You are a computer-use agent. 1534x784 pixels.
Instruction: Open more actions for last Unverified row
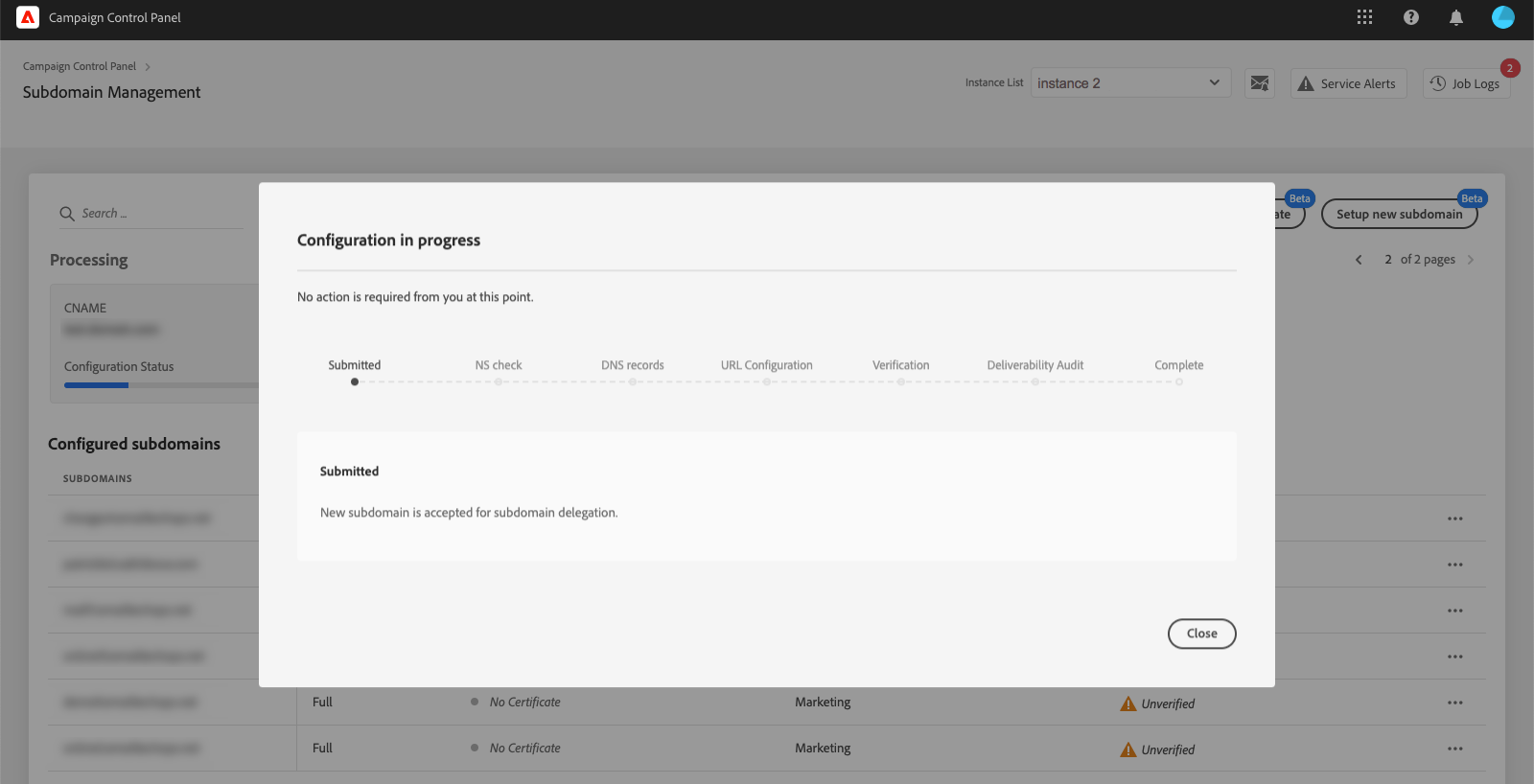1454,749
